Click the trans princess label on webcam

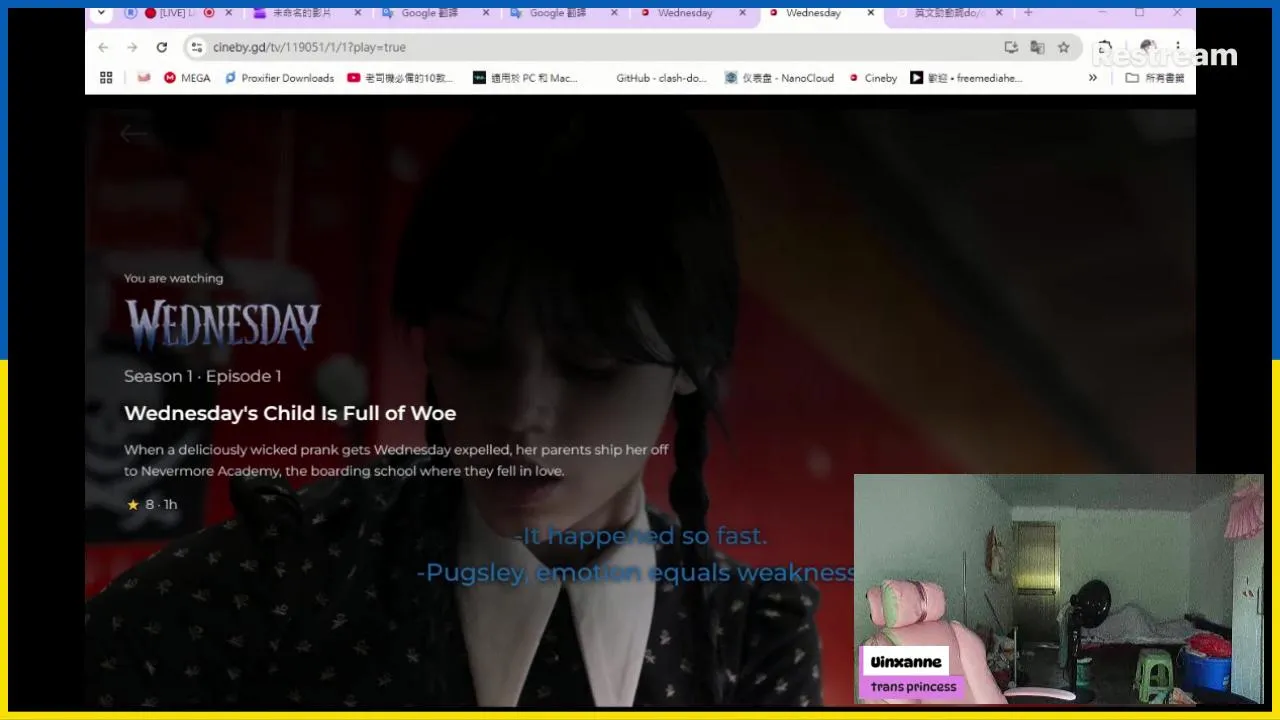[913, 686]
